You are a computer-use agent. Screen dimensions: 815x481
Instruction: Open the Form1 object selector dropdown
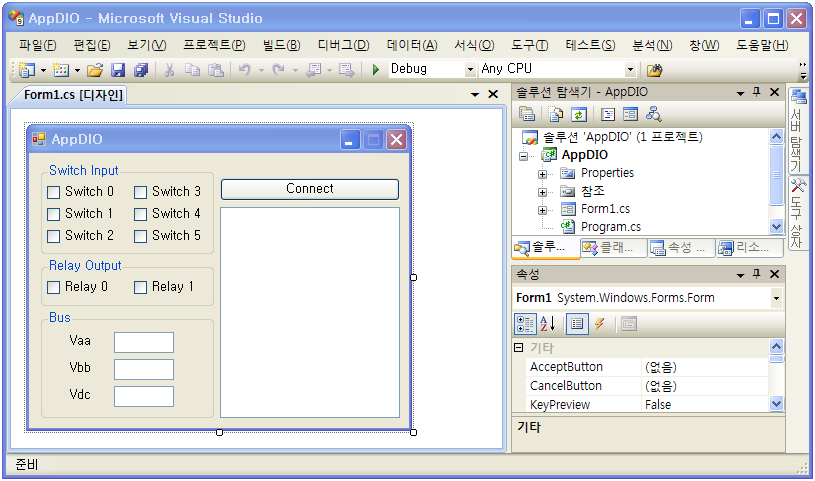(777, 298)
